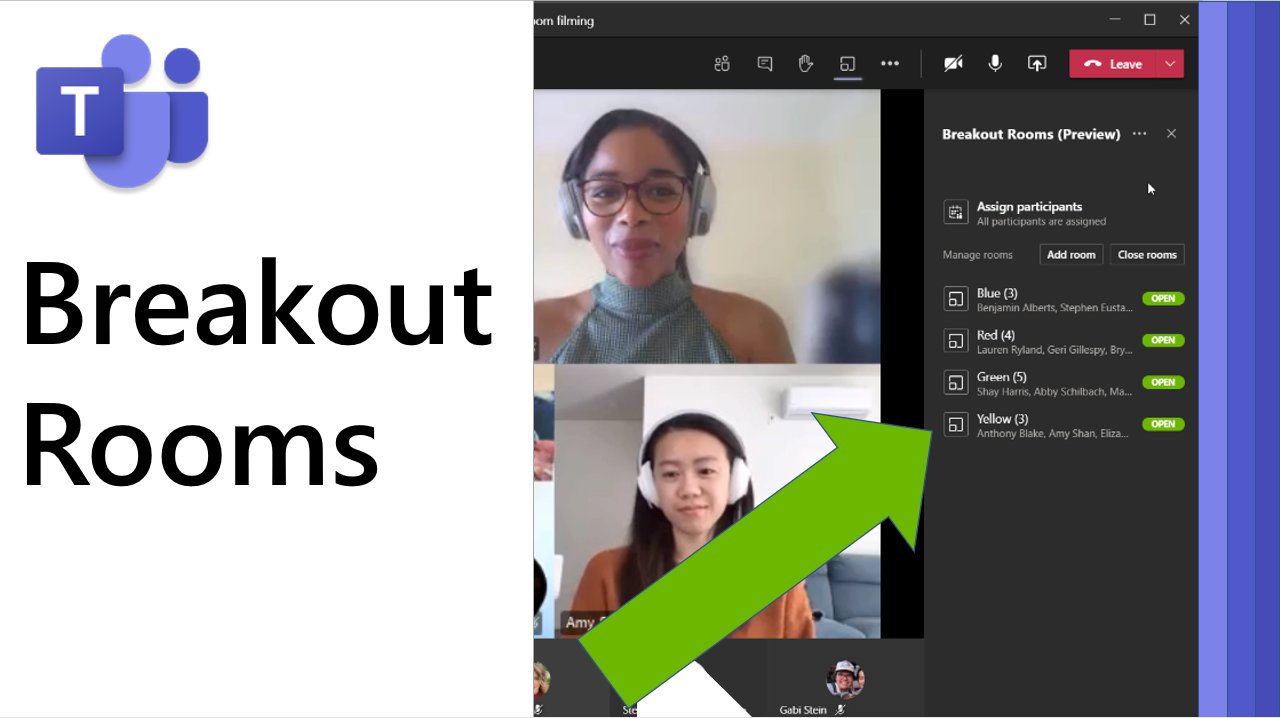Toggle the Breakout rooms panel icon
1280x718 pixels.
click(x=847, y=64)
